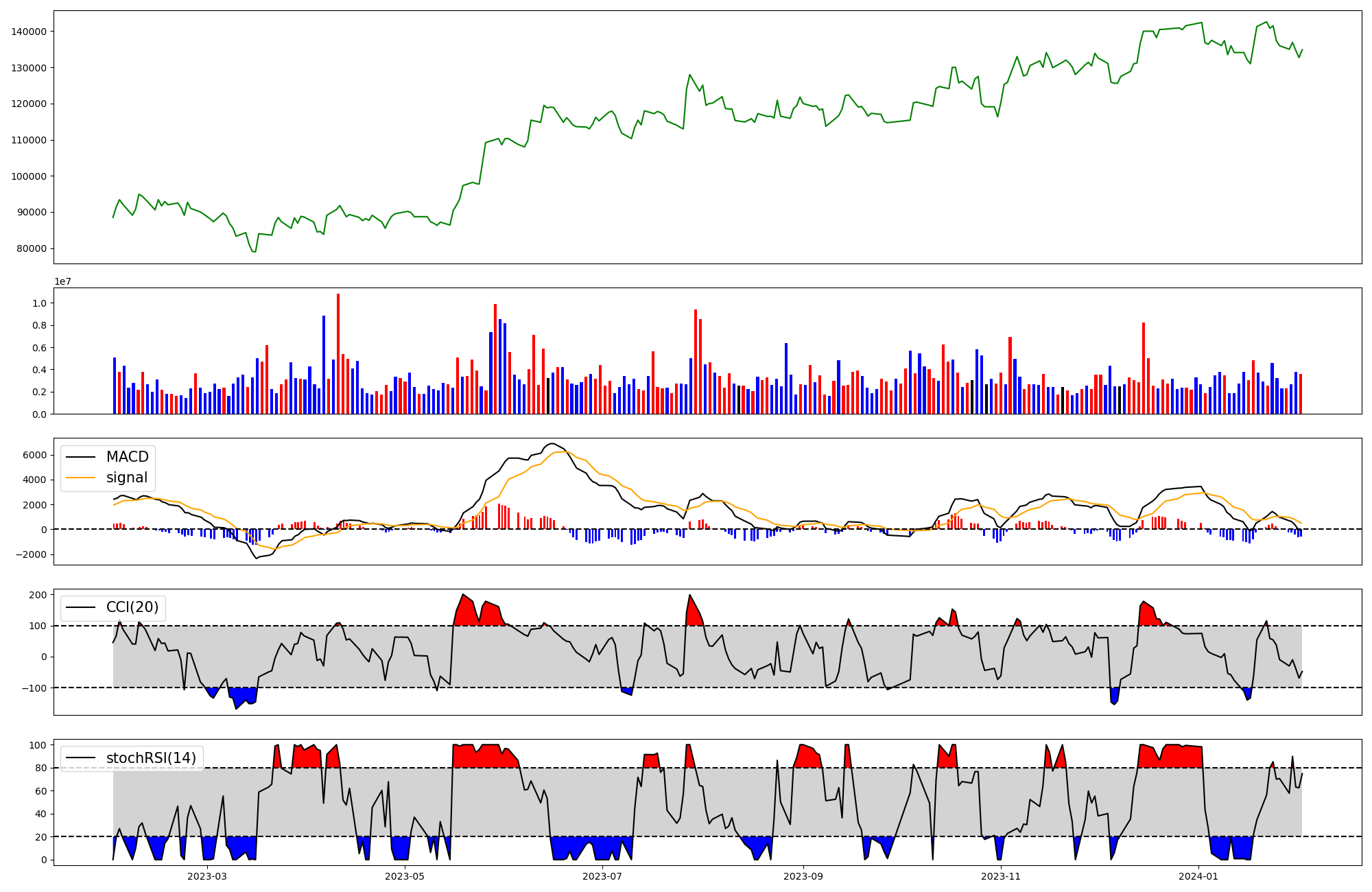Screen dimensions: 1372x892
Task: Click the 0.8 volume axis label
Action: [x=40, y=325]
